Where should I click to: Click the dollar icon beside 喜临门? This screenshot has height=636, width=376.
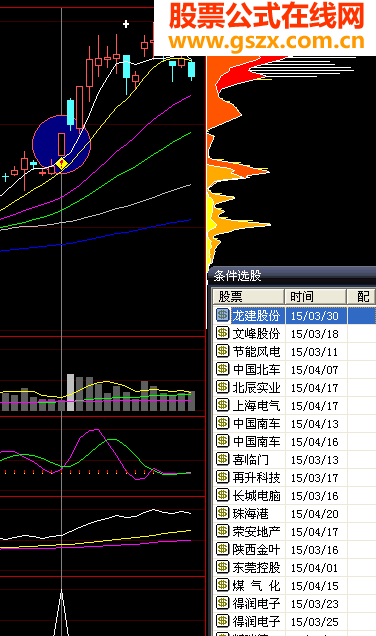click(x=222, y=459)
